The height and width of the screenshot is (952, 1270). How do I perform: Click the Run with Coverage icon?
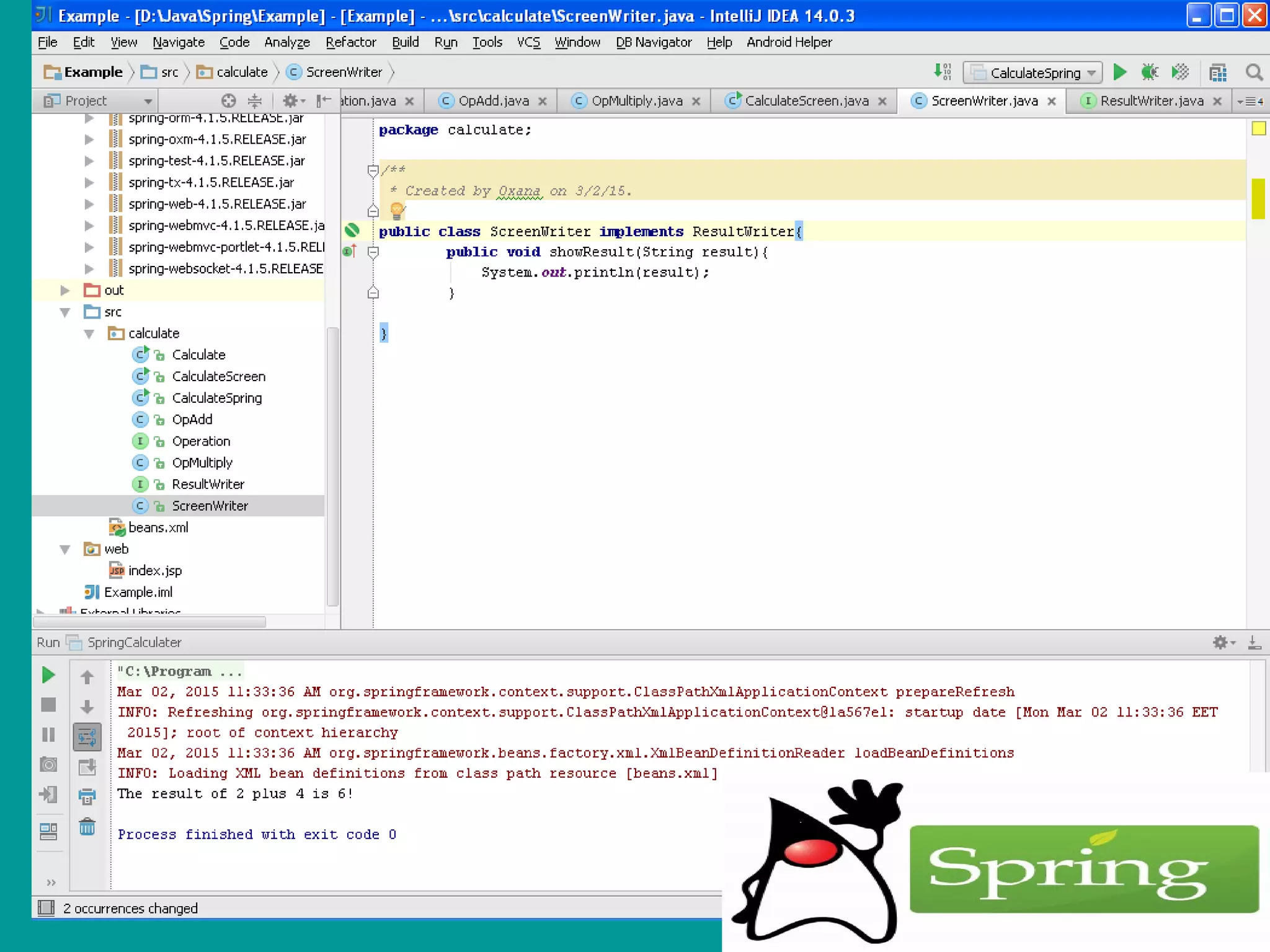click(x=1180, y=73)
